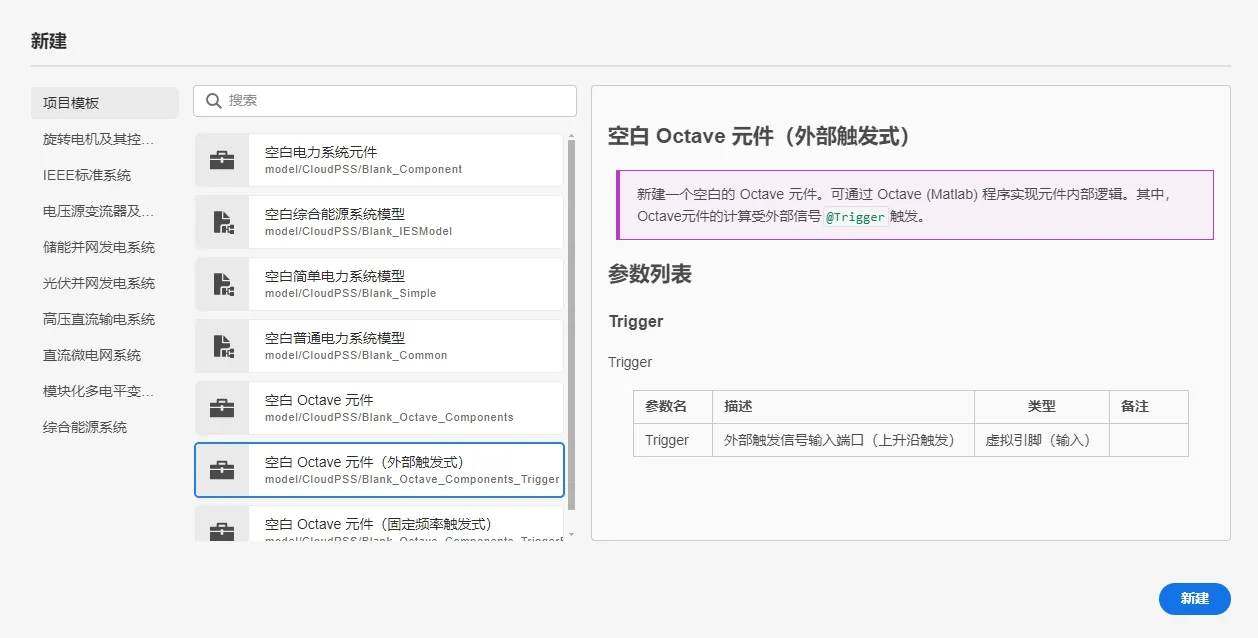
Task: Click the 空白综合能源系统模型 file icon
Action: click(x=221, y=222)
